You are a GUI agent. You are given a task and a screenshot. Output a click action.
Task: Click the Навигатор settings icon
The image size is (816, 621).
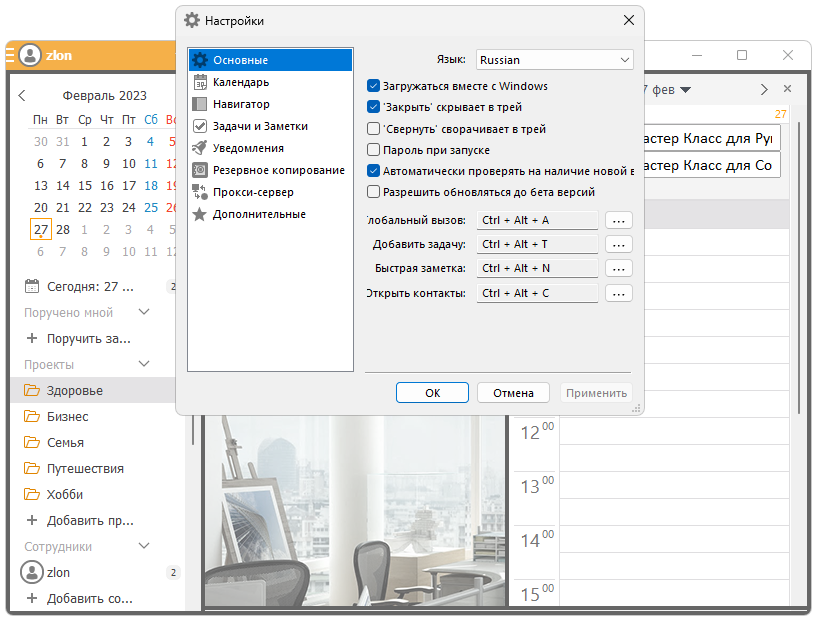pyautogui.click(x=200, y=104)
